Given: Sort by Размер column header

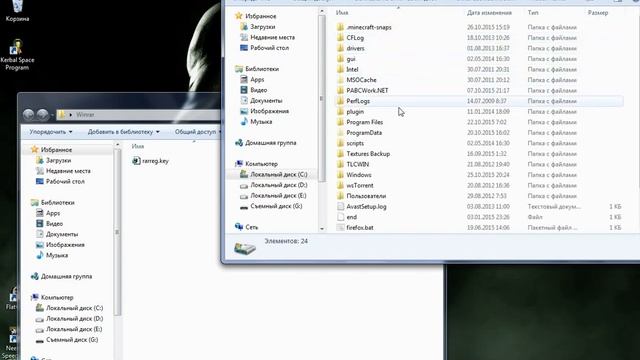Looking at the screenshot, I should pos(598,13).
